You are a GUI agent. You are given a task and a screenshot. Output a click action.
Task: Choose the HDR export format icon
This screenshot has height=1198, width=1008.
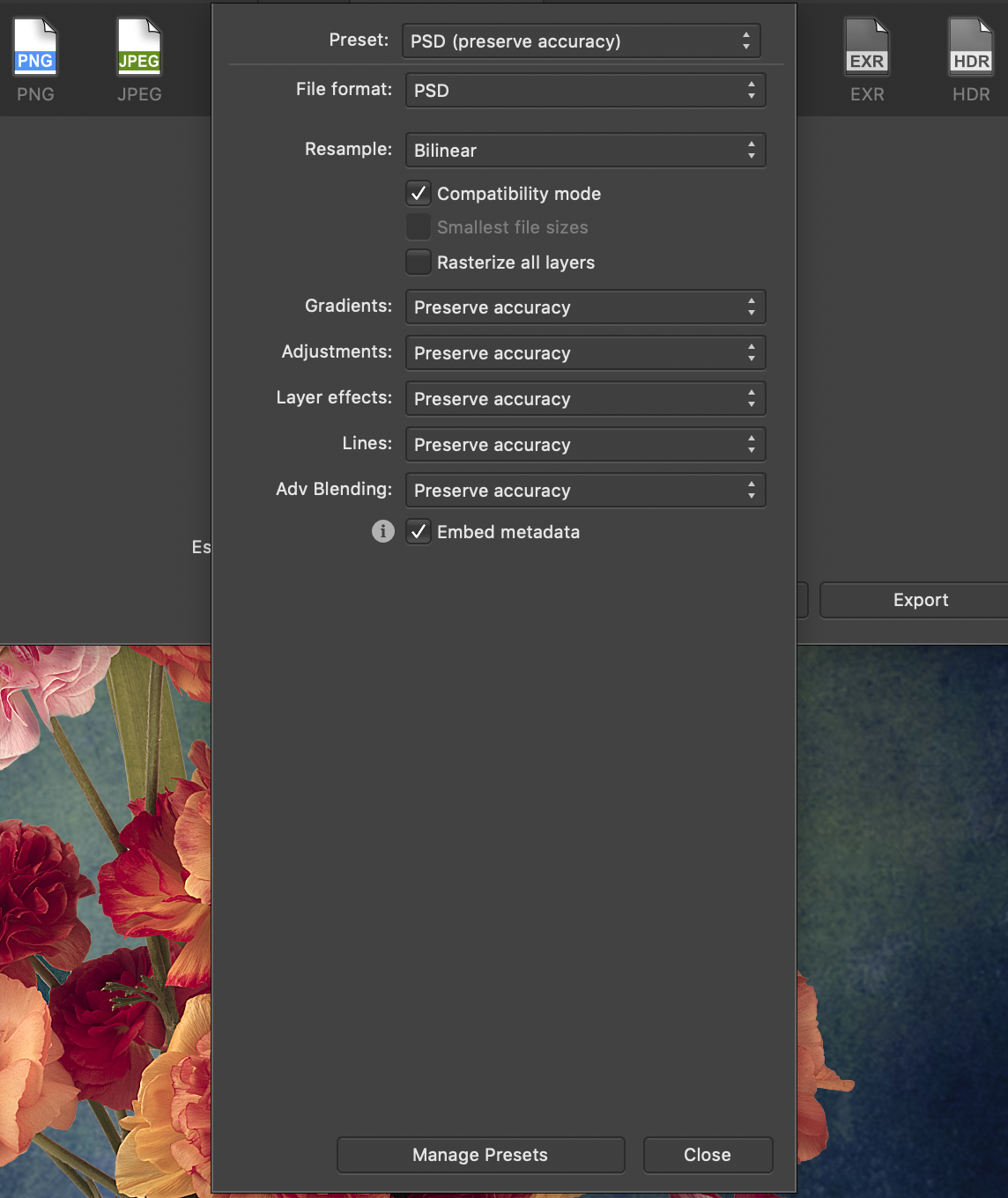point(971,48)
